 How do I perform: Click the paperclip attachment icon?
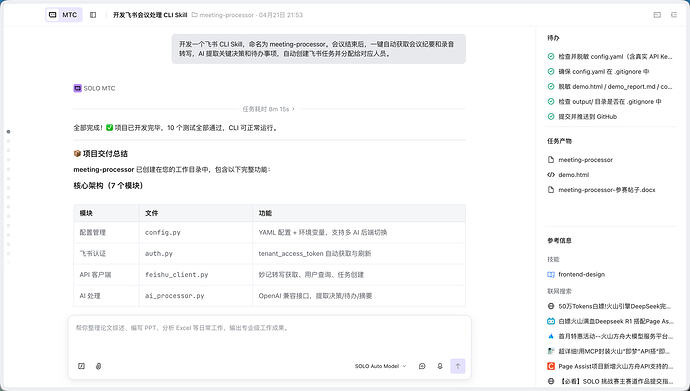click(99, 366)
